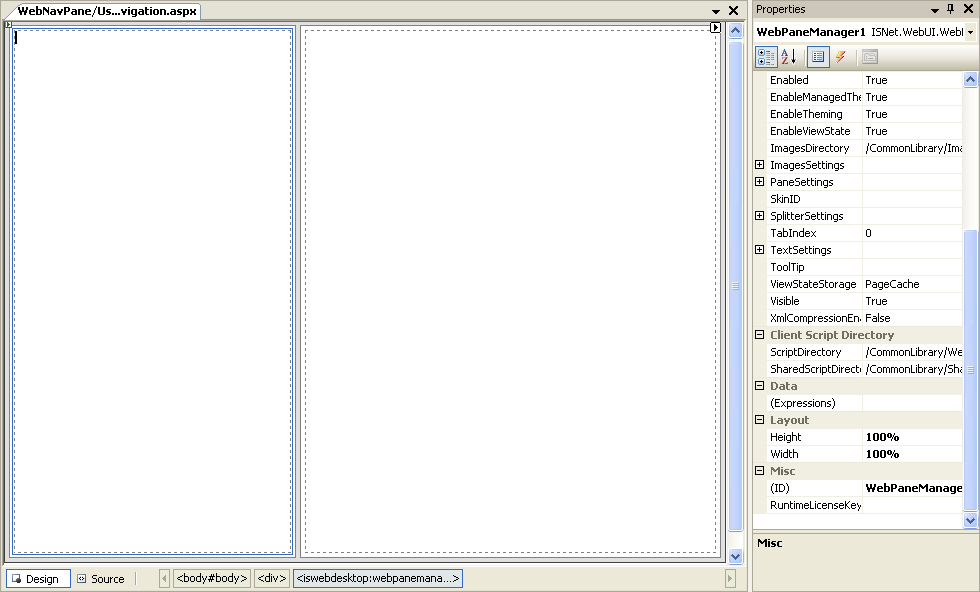Switch to the Source view tab
Viewport: 980px width, 592px height.
point(101,579)
